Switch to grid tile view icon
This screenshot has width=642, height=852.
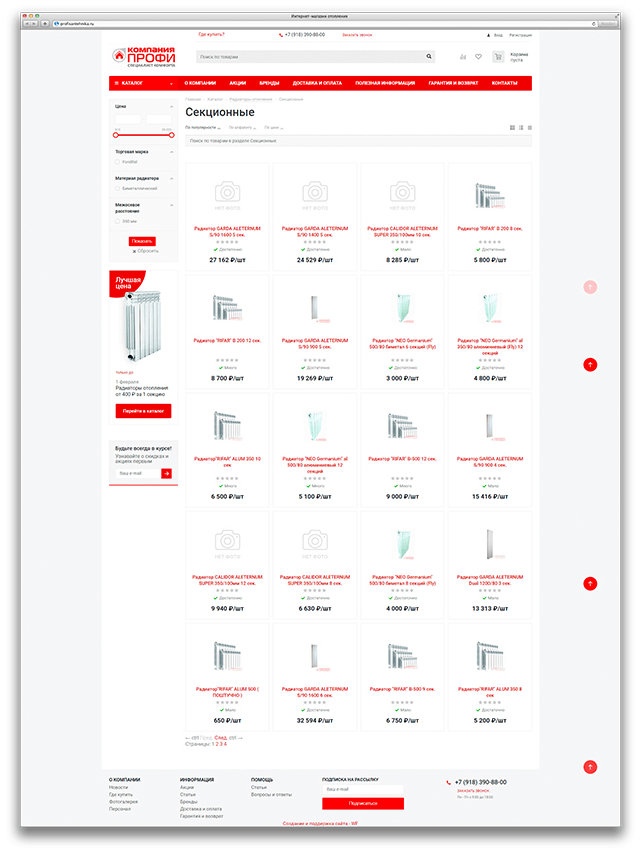[512, 128]
